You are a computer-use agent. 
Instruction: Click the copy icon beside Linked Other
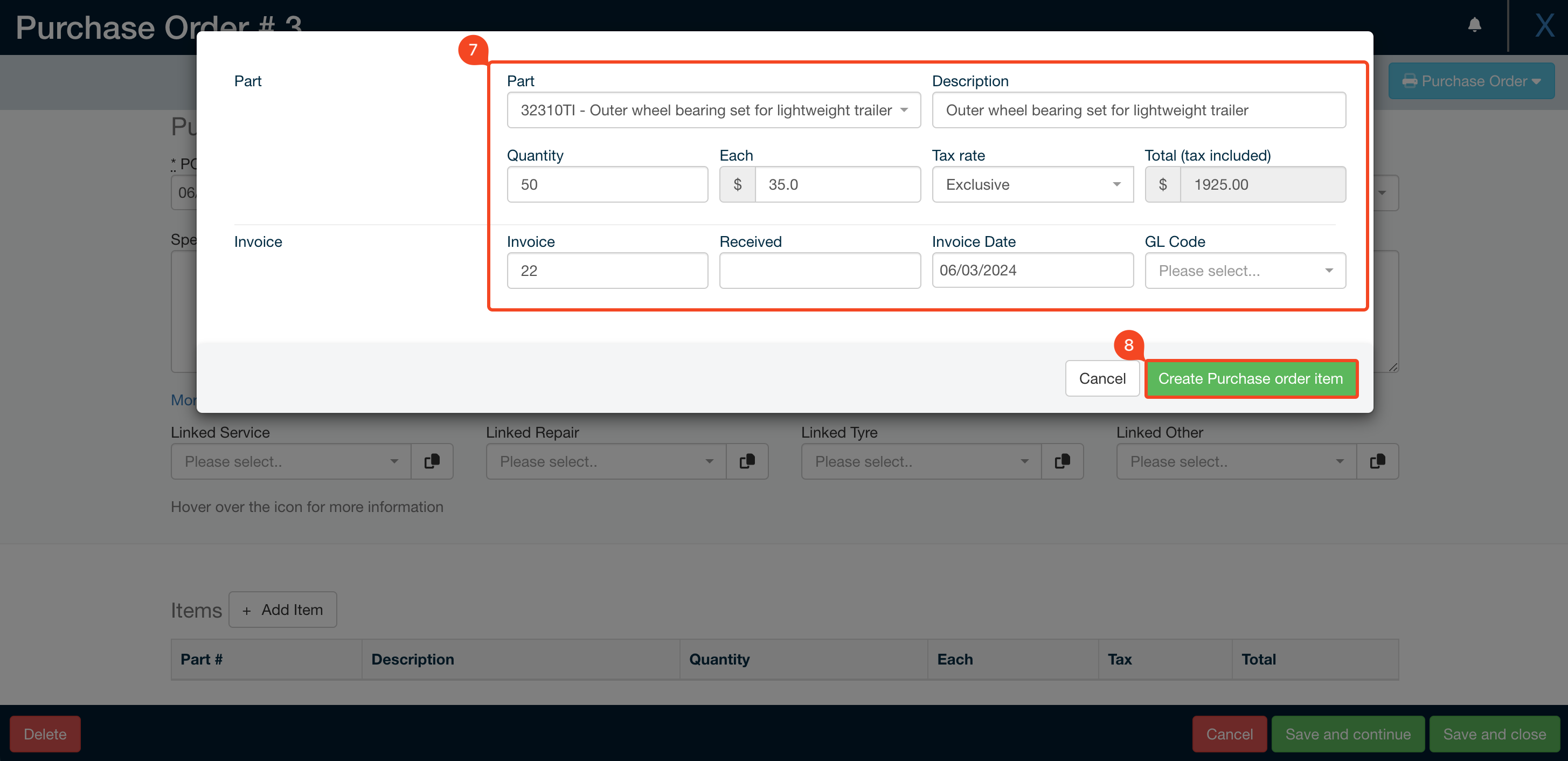[1377, 461]
